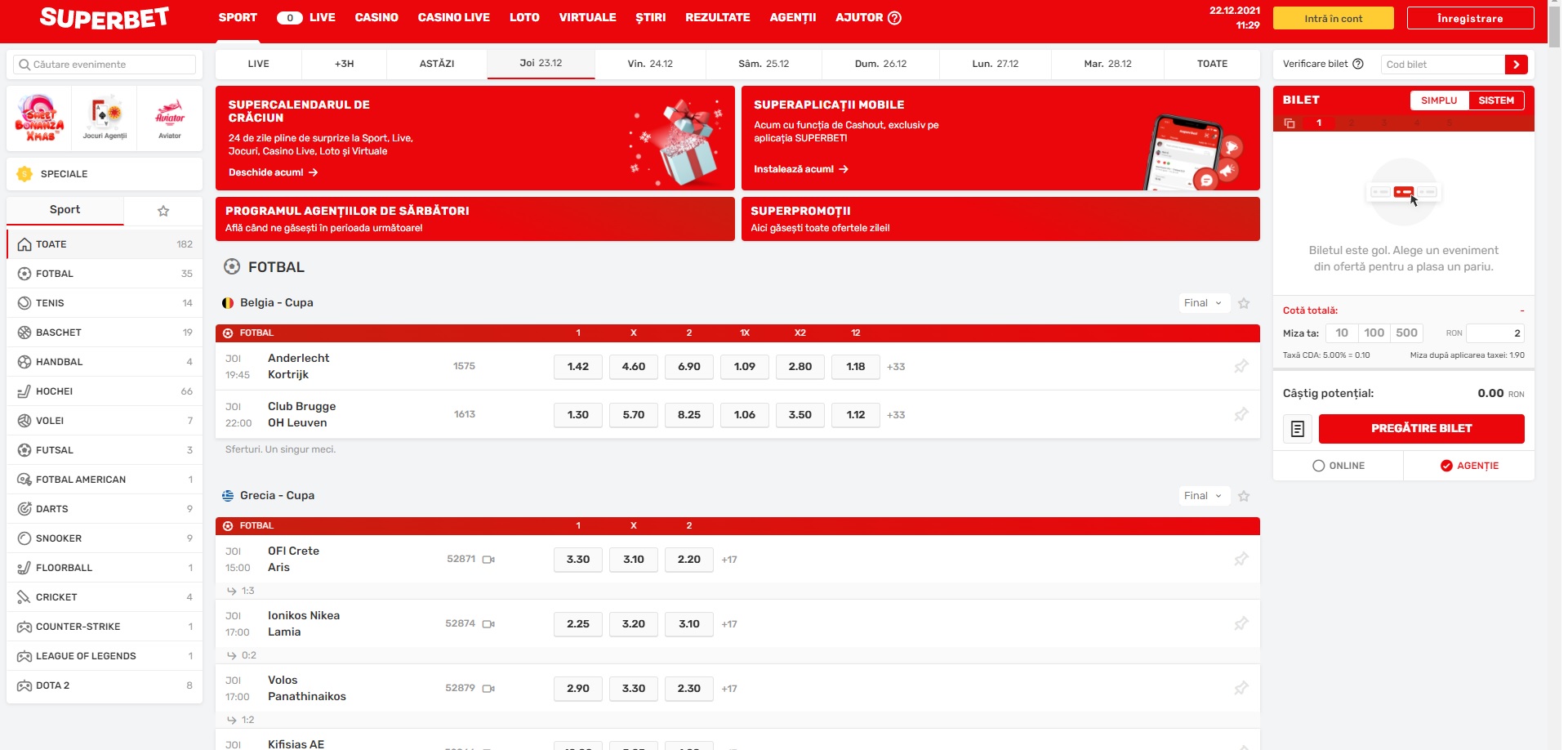The height and width of the screenshot is (750, 1568).
Task: Collapse the Grecia Cupa FOTBAL red header
Action: pos(737,526)
